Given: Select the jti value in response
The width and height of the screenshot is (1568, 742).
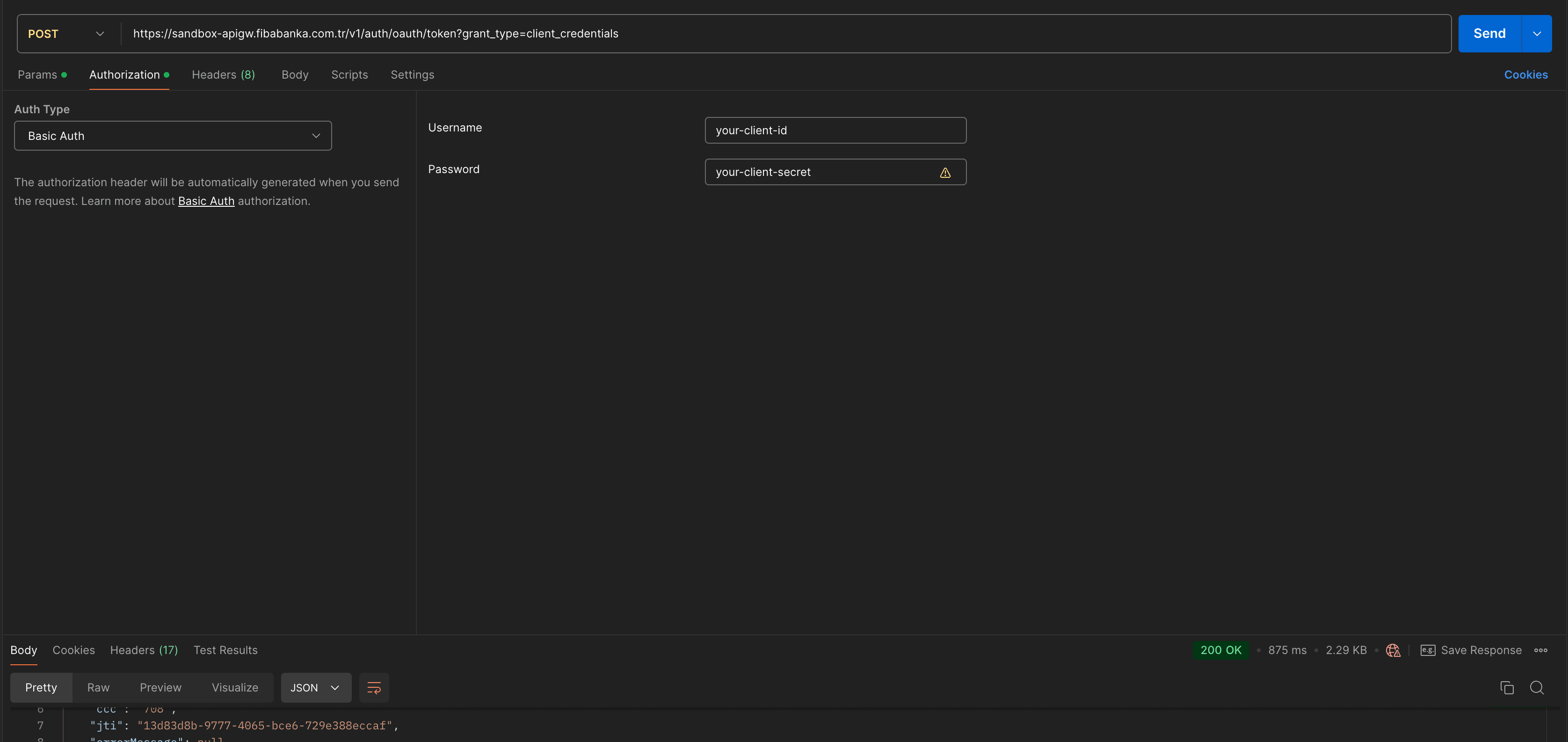Looking at the screenshot, I should pos(264,726).
